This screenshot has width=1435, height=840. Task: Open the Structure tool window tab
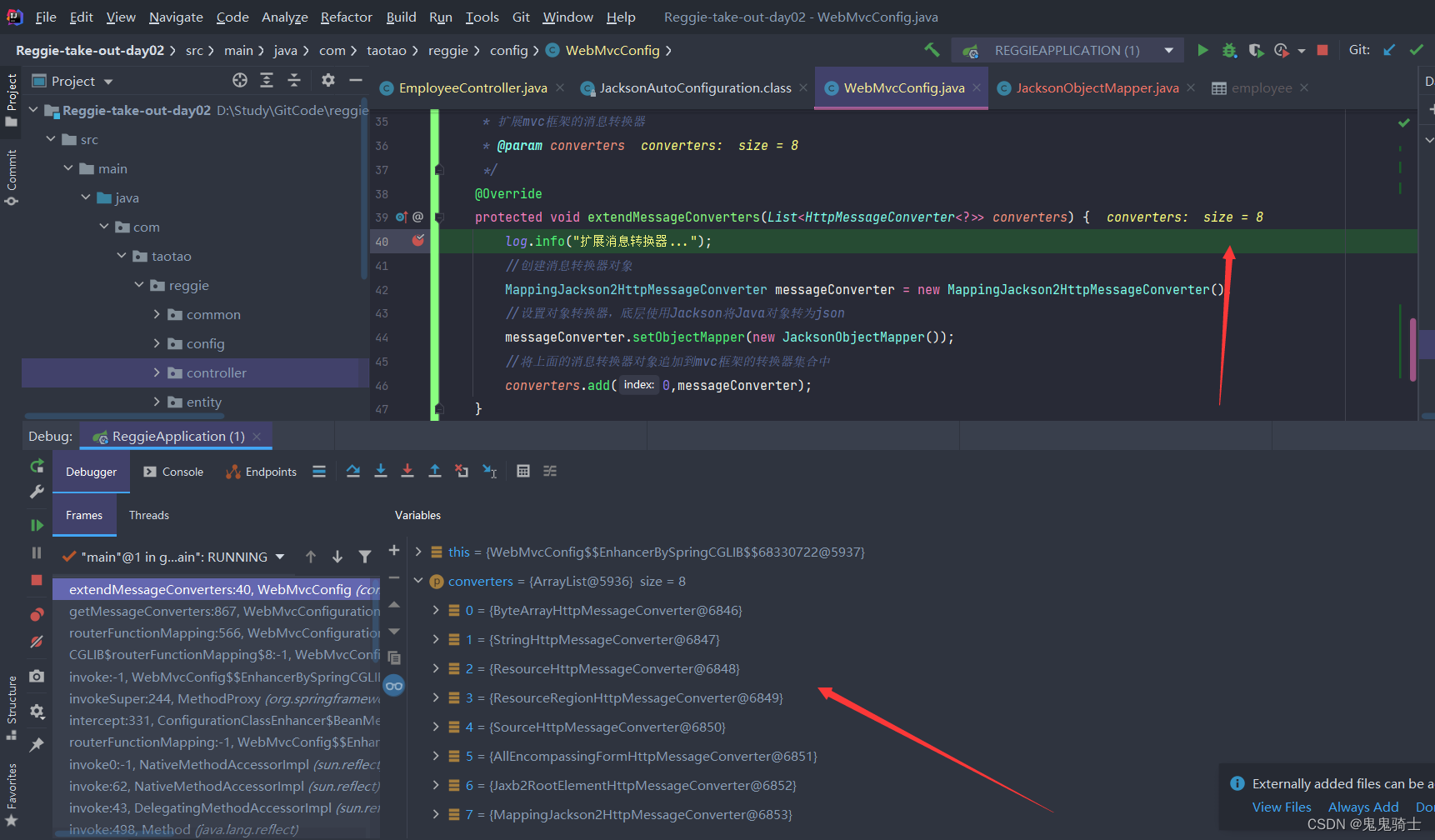12,707
